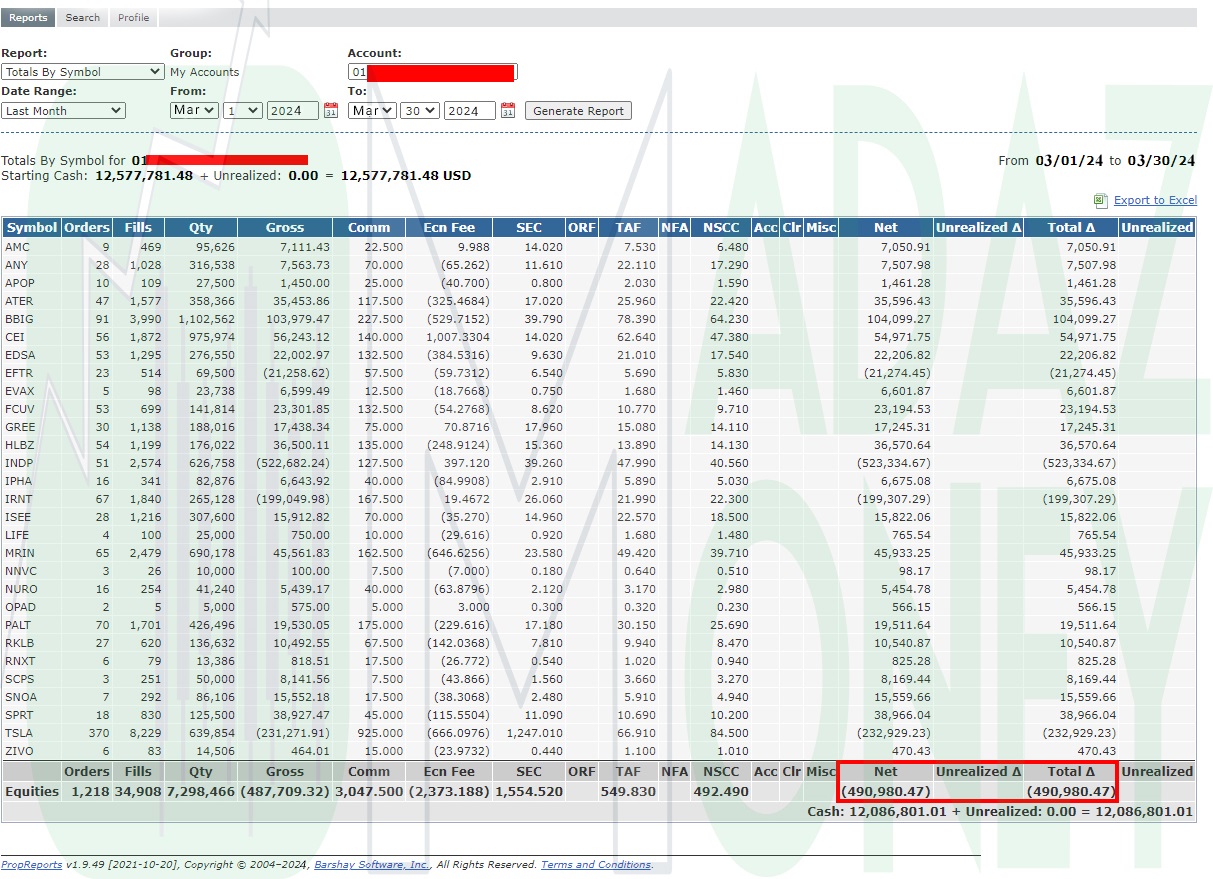Focus the To year input field
Viewport: 1213px width, 879px height.
pyautogui.click(x=469, y=111)
